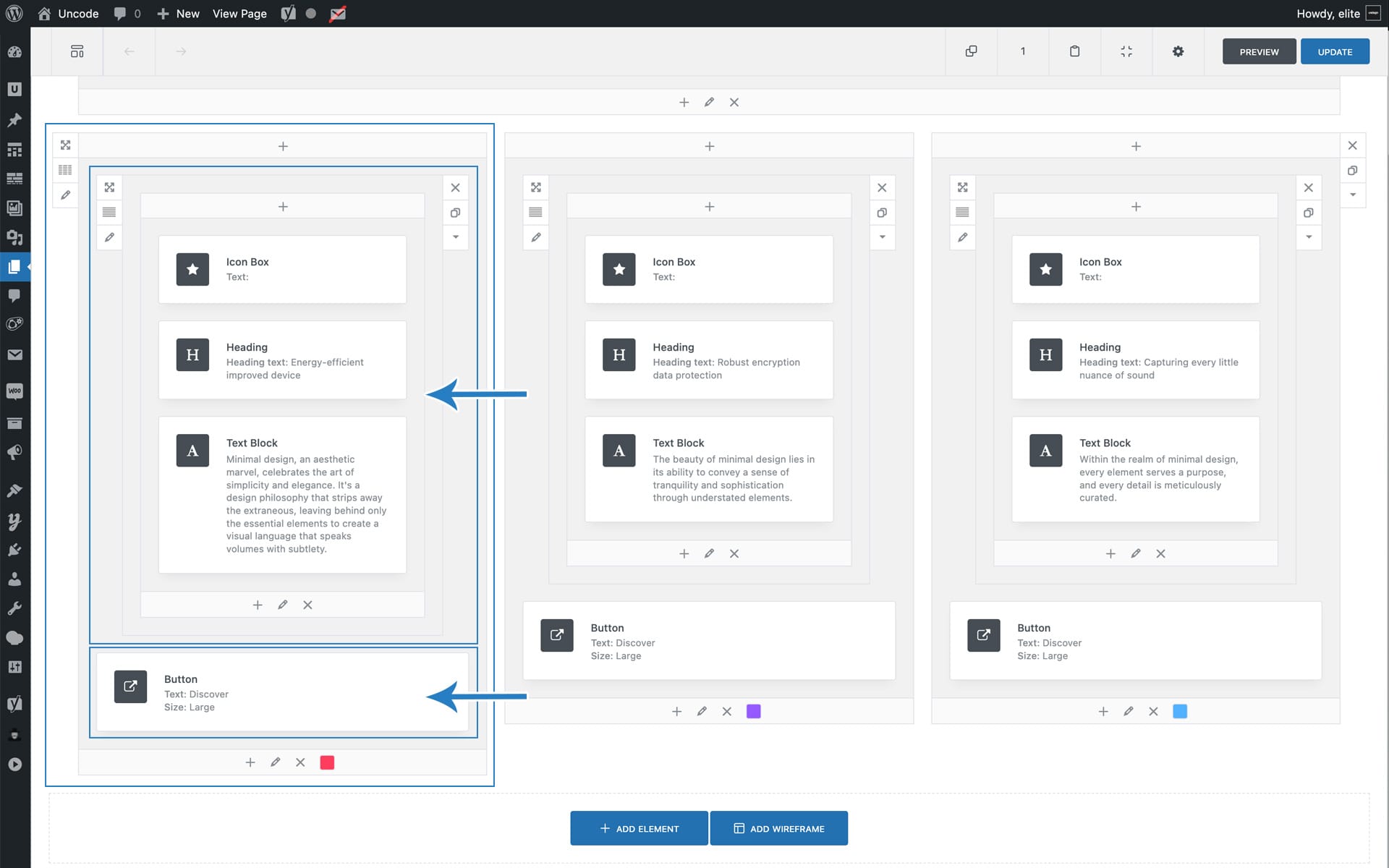Screen dimensions: 1389x868
Task: Delete the Robust encryption inner column
Action: pos(734,553)
